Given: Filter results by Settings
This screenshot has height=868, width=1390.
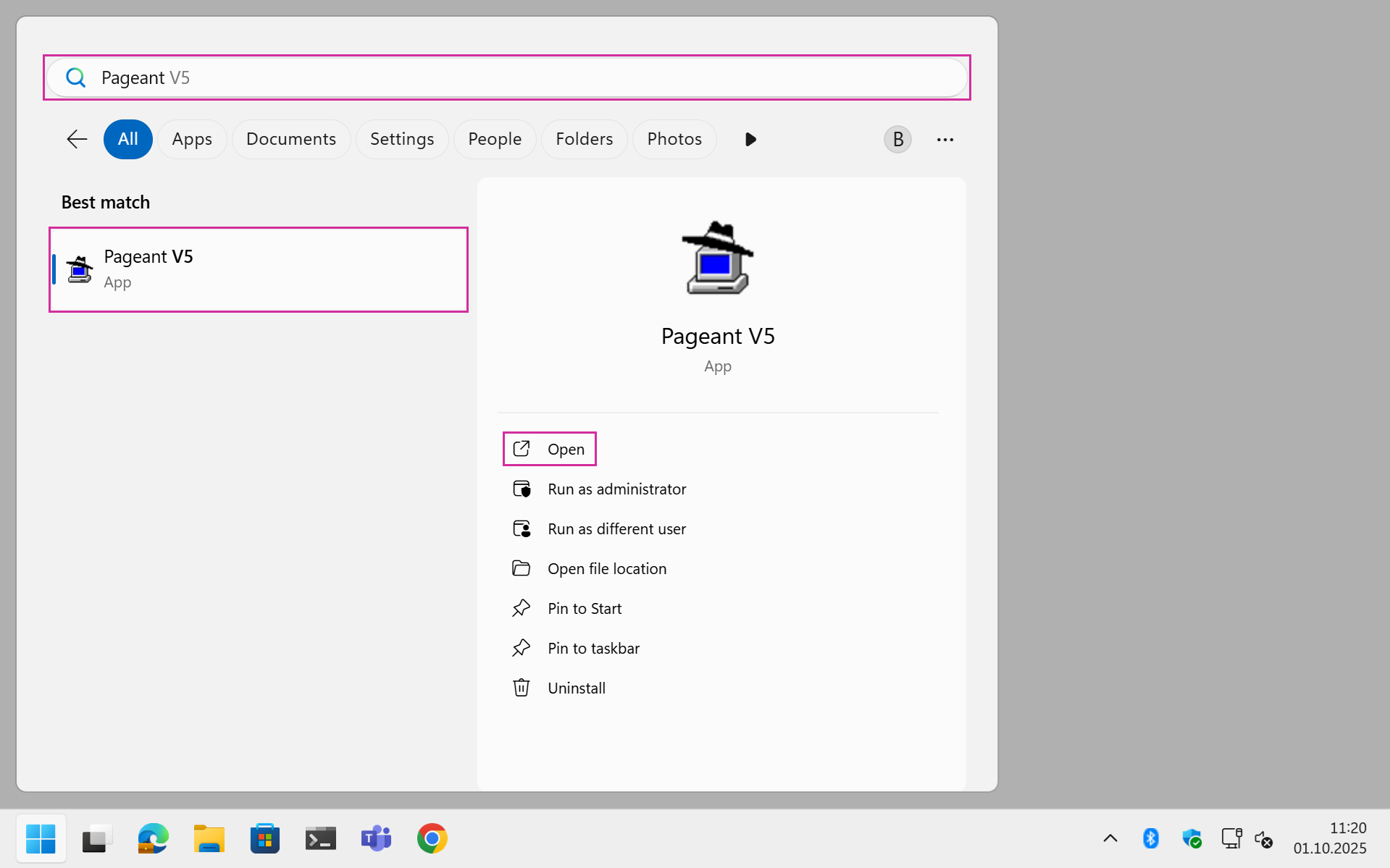Looking at the screenshot, I should [402, 139].
